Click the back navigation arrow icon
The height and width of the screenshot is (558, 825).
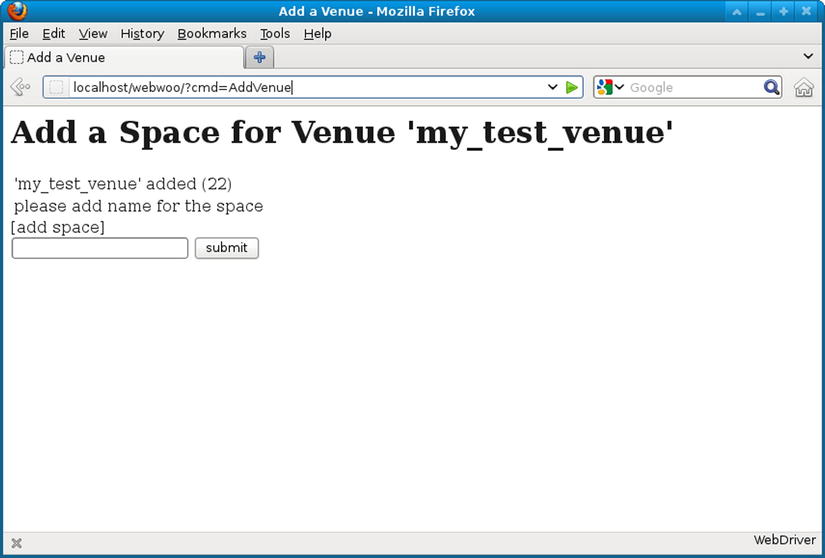tap(20, 87)
